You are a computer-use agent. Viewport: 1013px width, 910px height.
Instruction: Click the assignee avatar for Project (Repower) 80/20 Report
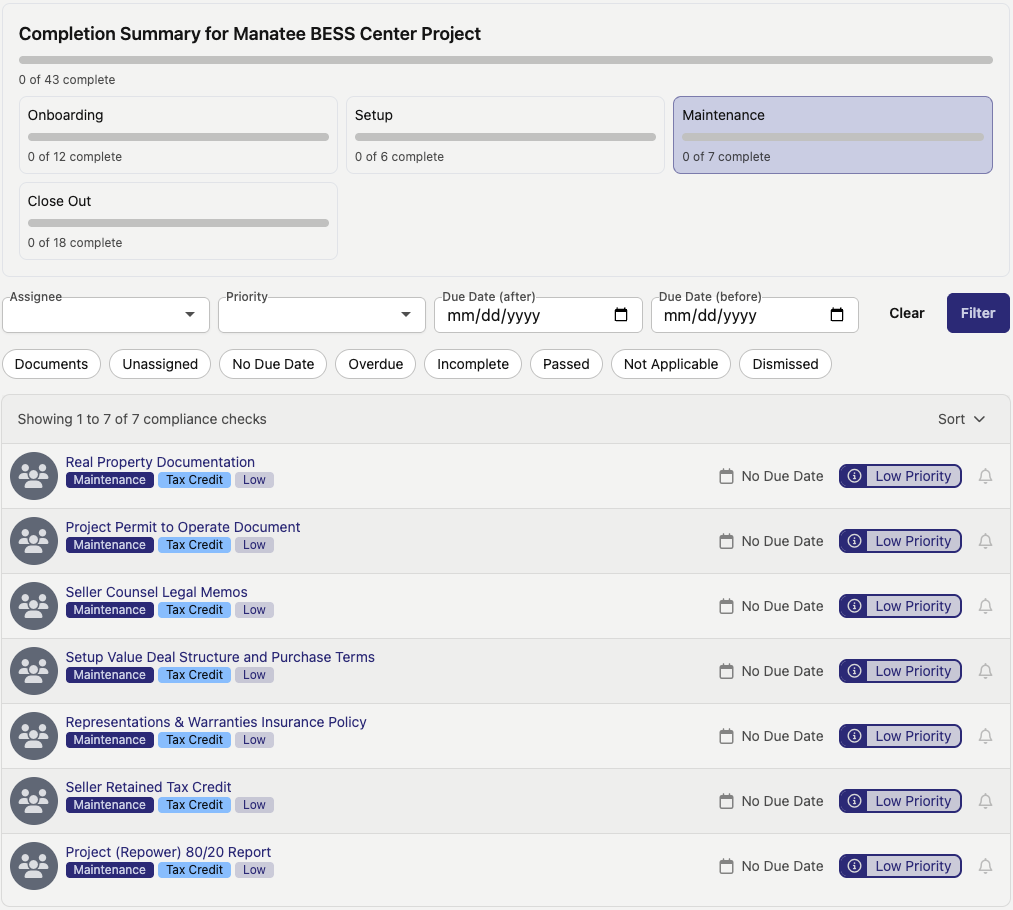point(34,866)
